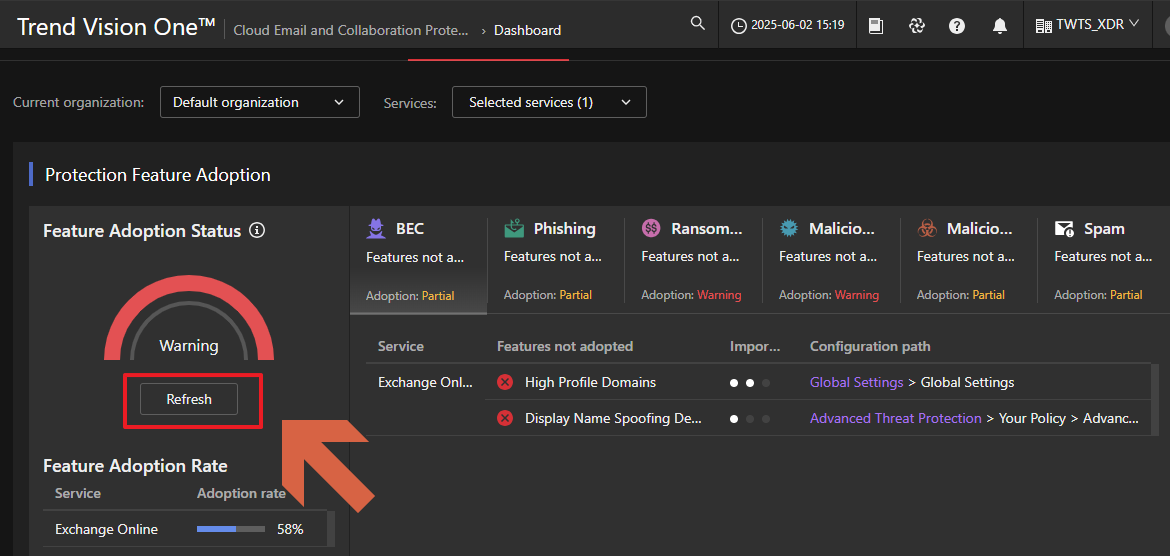Follow the Advanced Threat Protection link
Screen dimensions: 1170x556
pyautogui.click(x=895, y=418)
